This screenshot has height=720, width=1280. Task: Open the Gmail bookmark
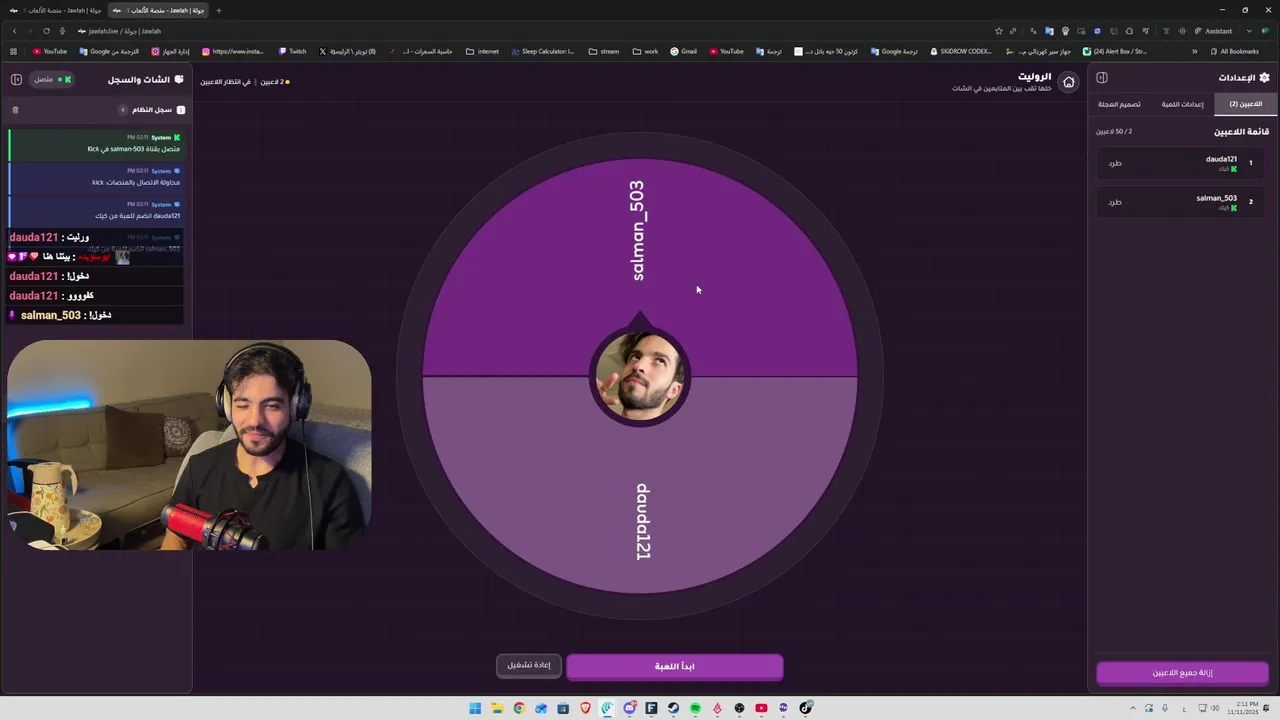coord(683,51)
